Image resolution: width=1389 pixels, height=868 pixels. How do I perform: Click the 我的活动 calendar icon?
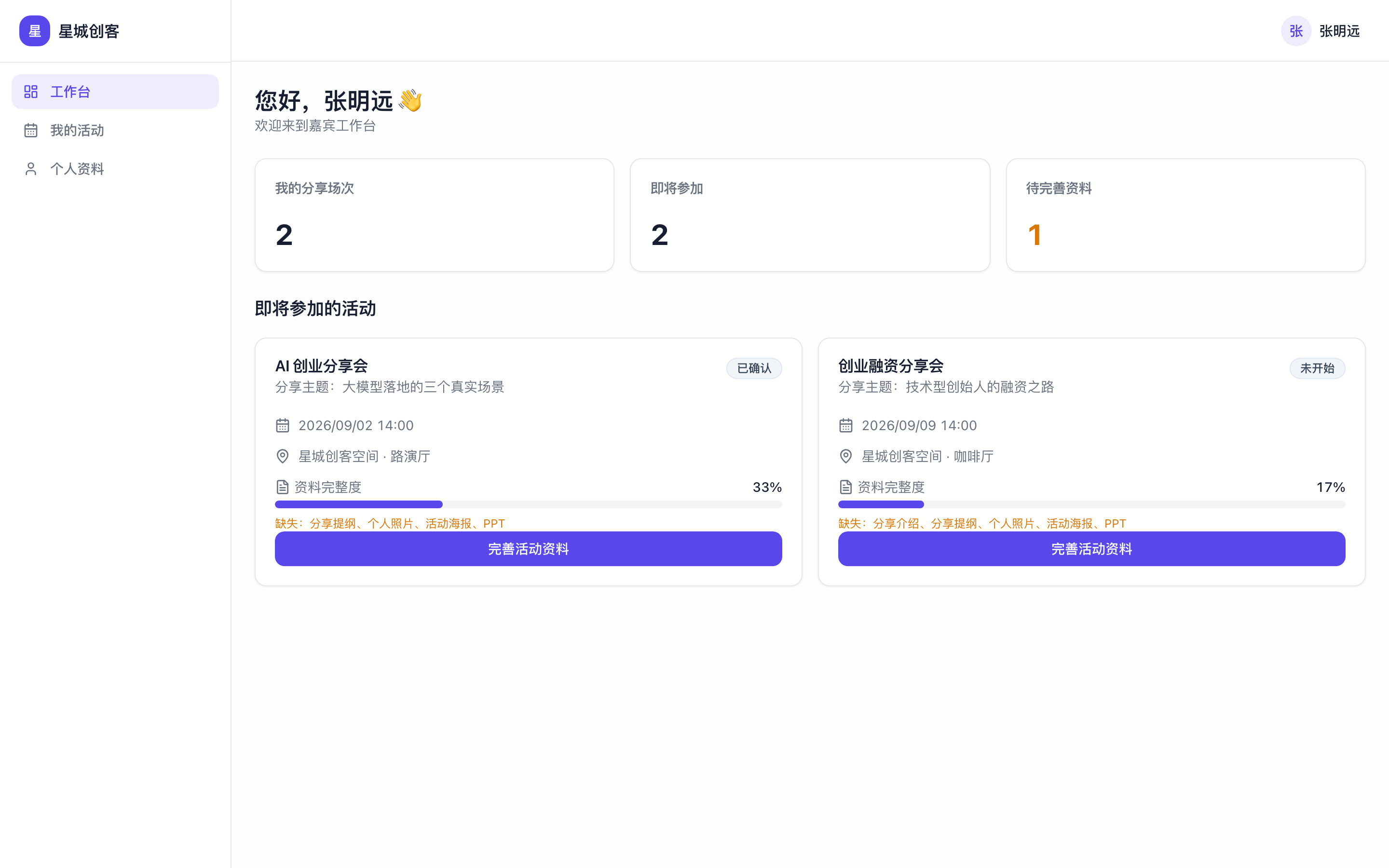click(31, 130)
